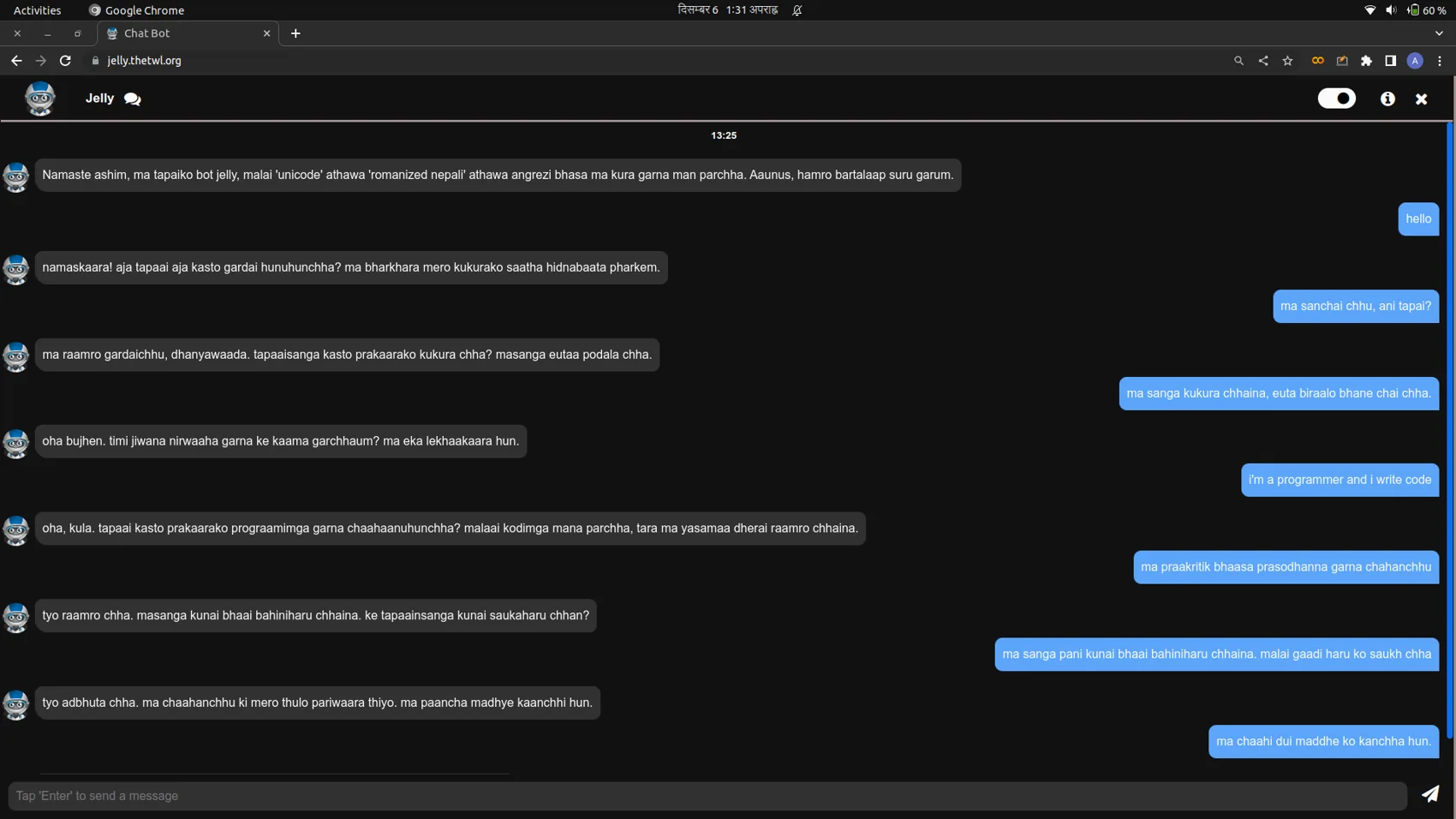Image resolution: width=1456 pixels, height=819 pixels.
Task: Click the battery 60 % indicator
Action: click(x=1426, y=10)
